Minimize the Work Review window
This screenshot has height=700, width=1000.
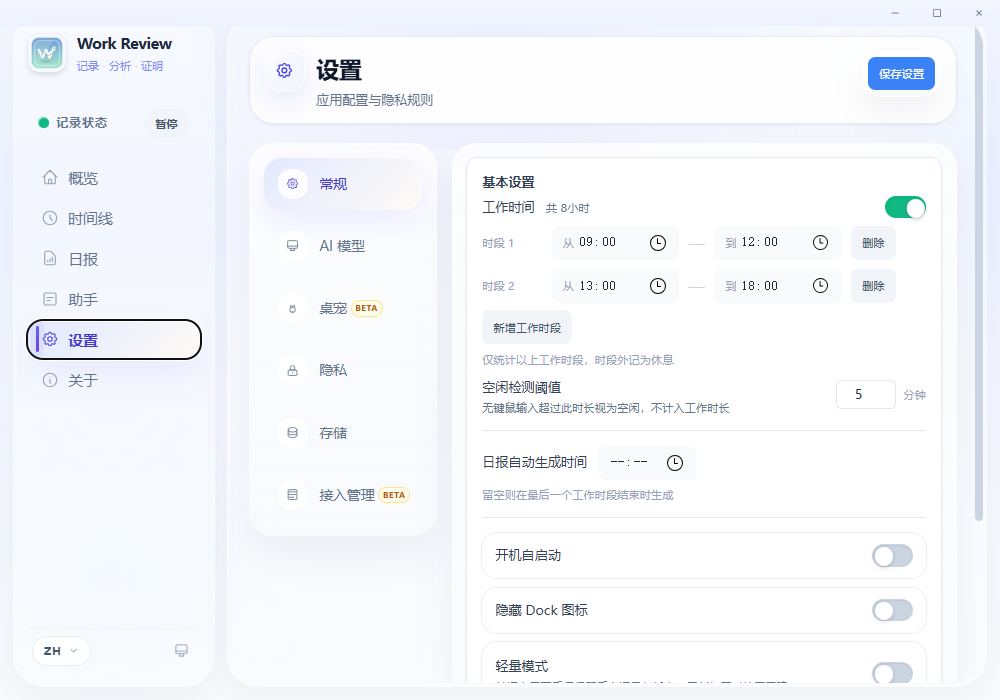coord(895,13)
